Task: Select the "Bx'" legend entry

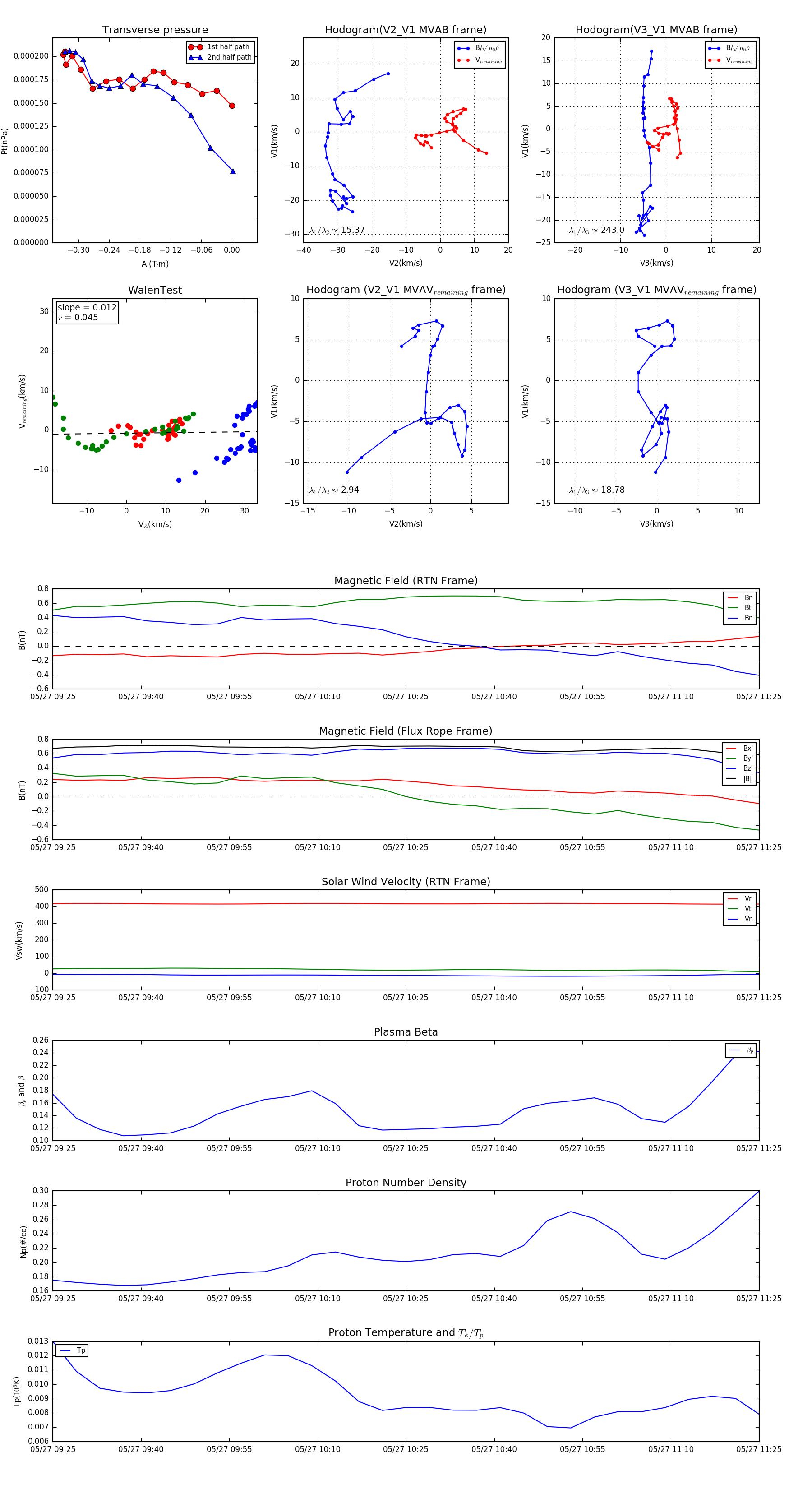Action: [739, 748]
